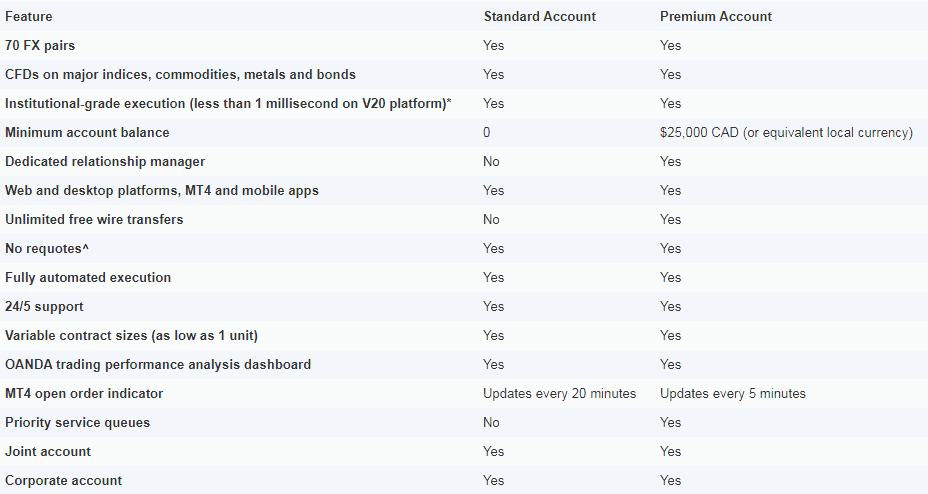Viewport: 928px width, 494px height.
Task: Click the Joint account feature label
Action: pyautogui.click(x=48, y=451)
